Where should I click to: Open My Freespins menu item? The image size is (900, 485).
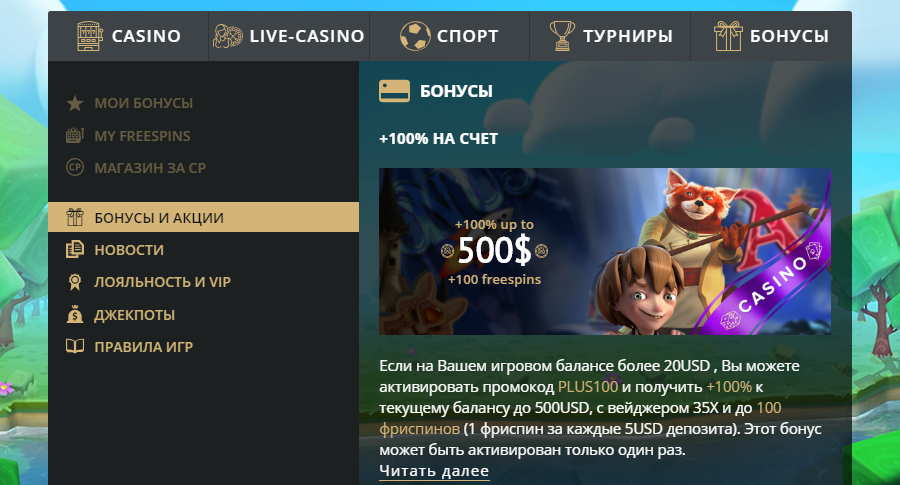pos(142,136)
